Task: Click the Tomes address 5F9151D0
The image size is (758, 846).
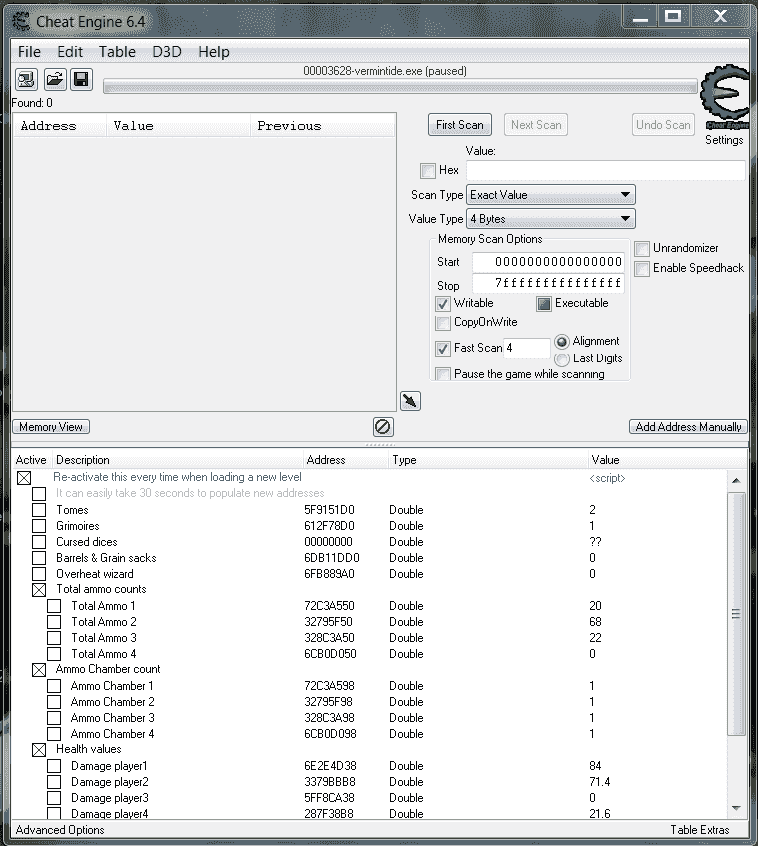Action: tap(329, 510)
